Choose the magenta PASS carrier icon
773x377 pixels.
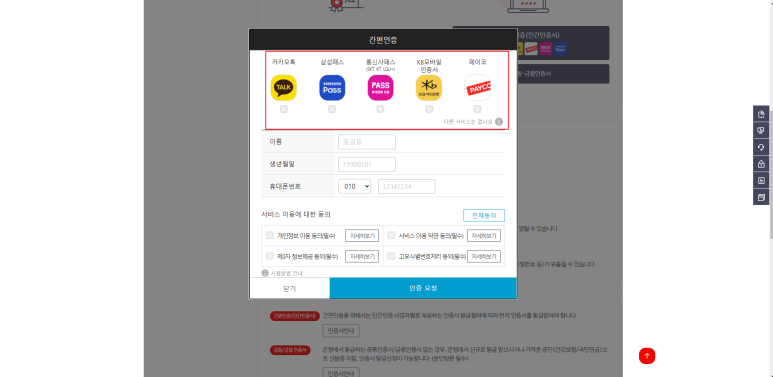coord(380,88)
